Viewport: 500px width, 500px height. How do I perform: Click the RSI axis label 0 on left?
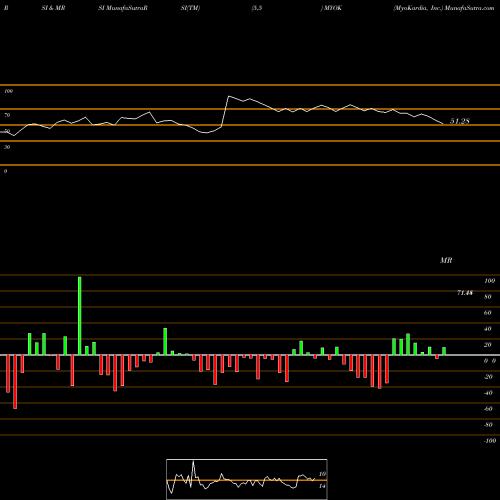[5, 171]
